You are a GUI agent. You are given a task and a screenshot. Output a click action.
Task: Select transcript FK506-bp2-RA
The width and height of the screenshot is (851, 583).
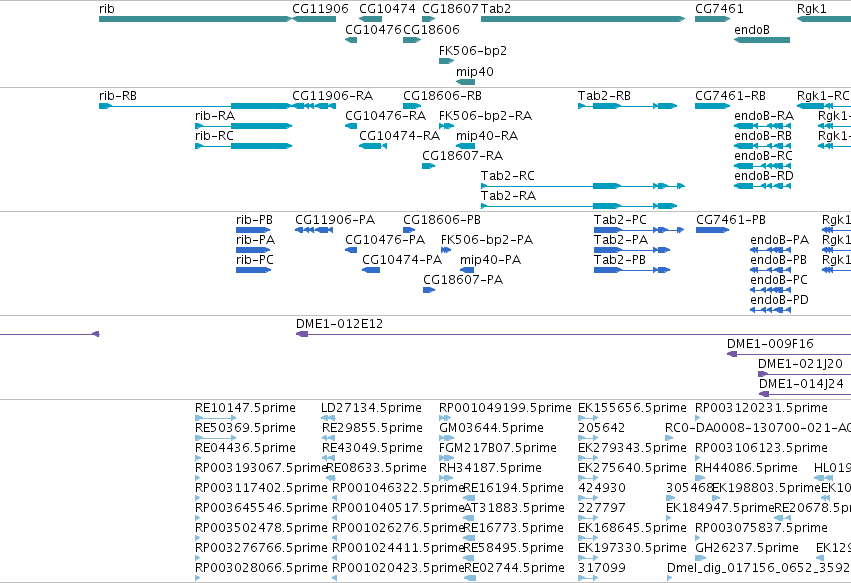click(x=446, y=126)
